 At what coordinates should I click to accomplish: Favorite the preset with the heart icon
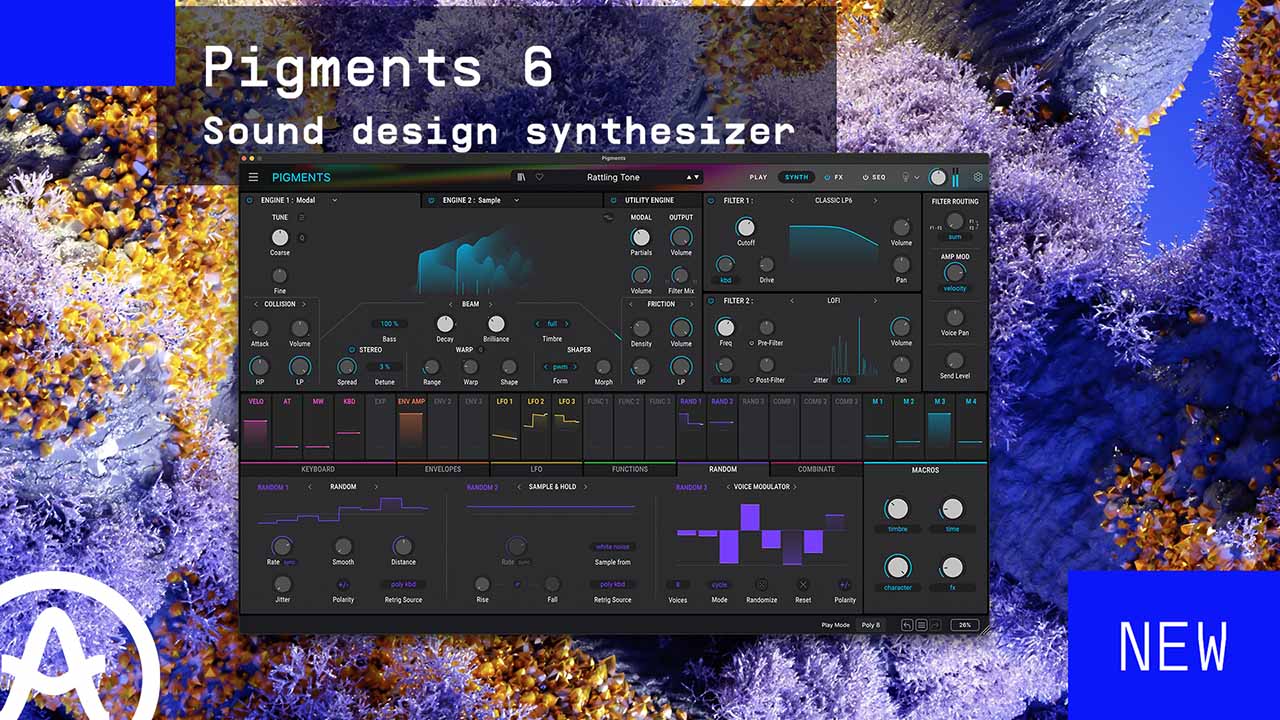click(x=539, y=177)
